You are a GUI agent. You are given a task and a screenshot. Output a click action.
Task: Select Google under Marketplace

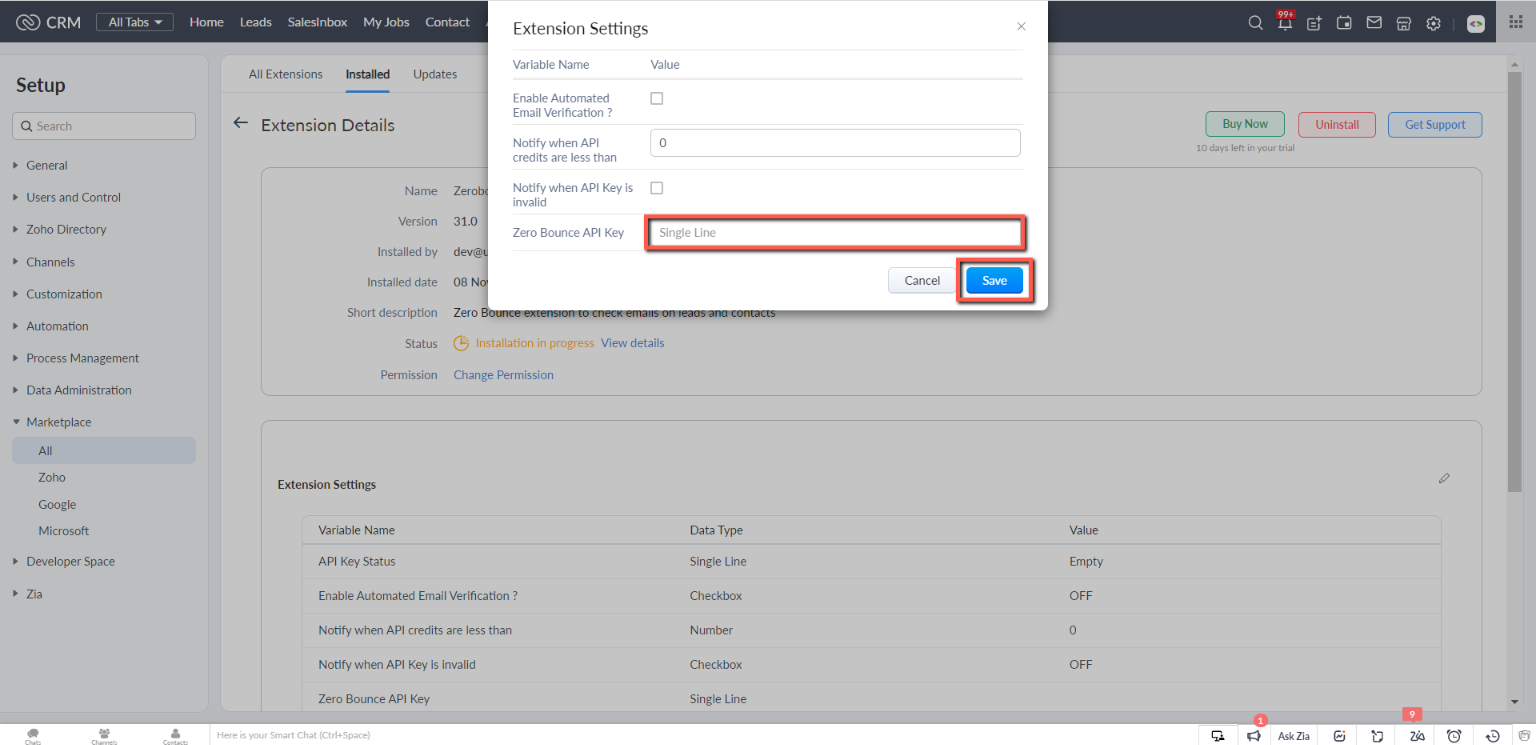pyautogui.click(x=57, y=505)
